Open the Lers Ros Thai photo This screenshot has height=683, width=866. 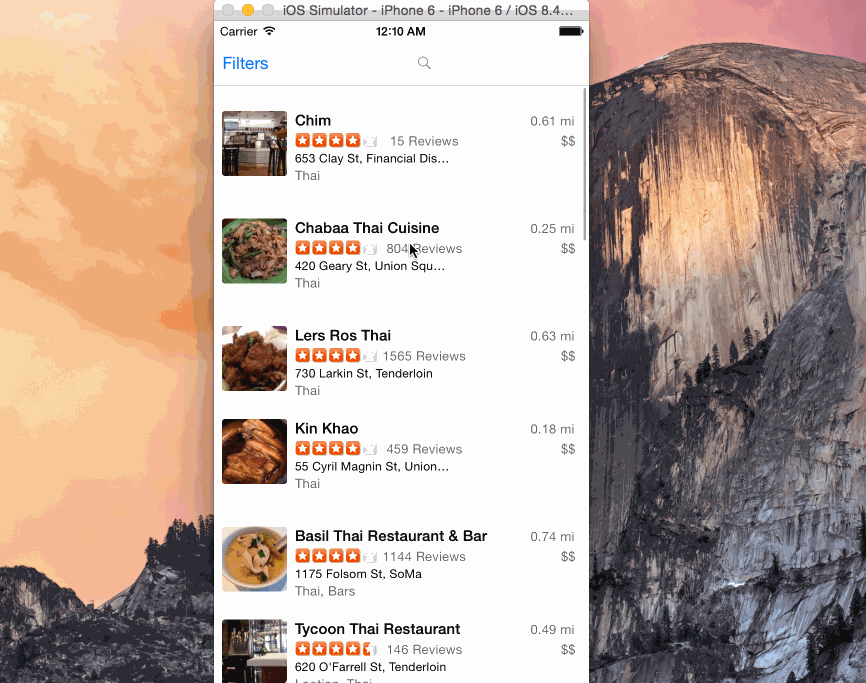(x=255, y=358)
